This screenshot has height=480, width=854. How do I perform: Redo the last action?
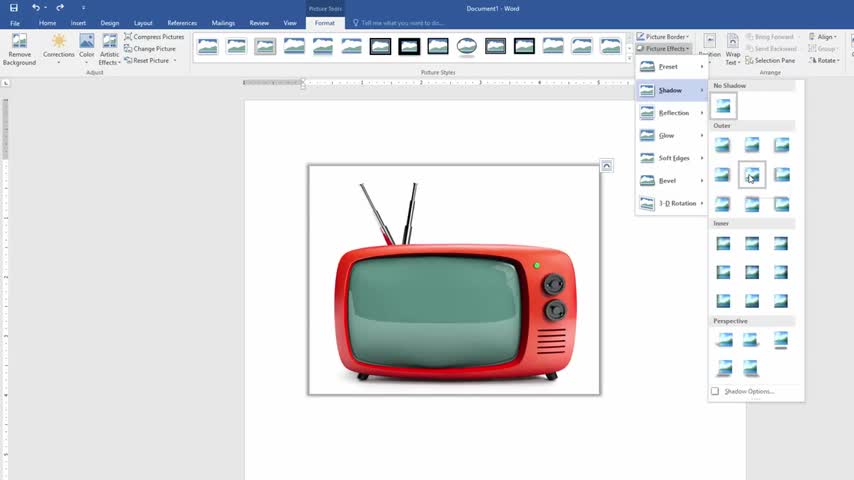[60, 8]
